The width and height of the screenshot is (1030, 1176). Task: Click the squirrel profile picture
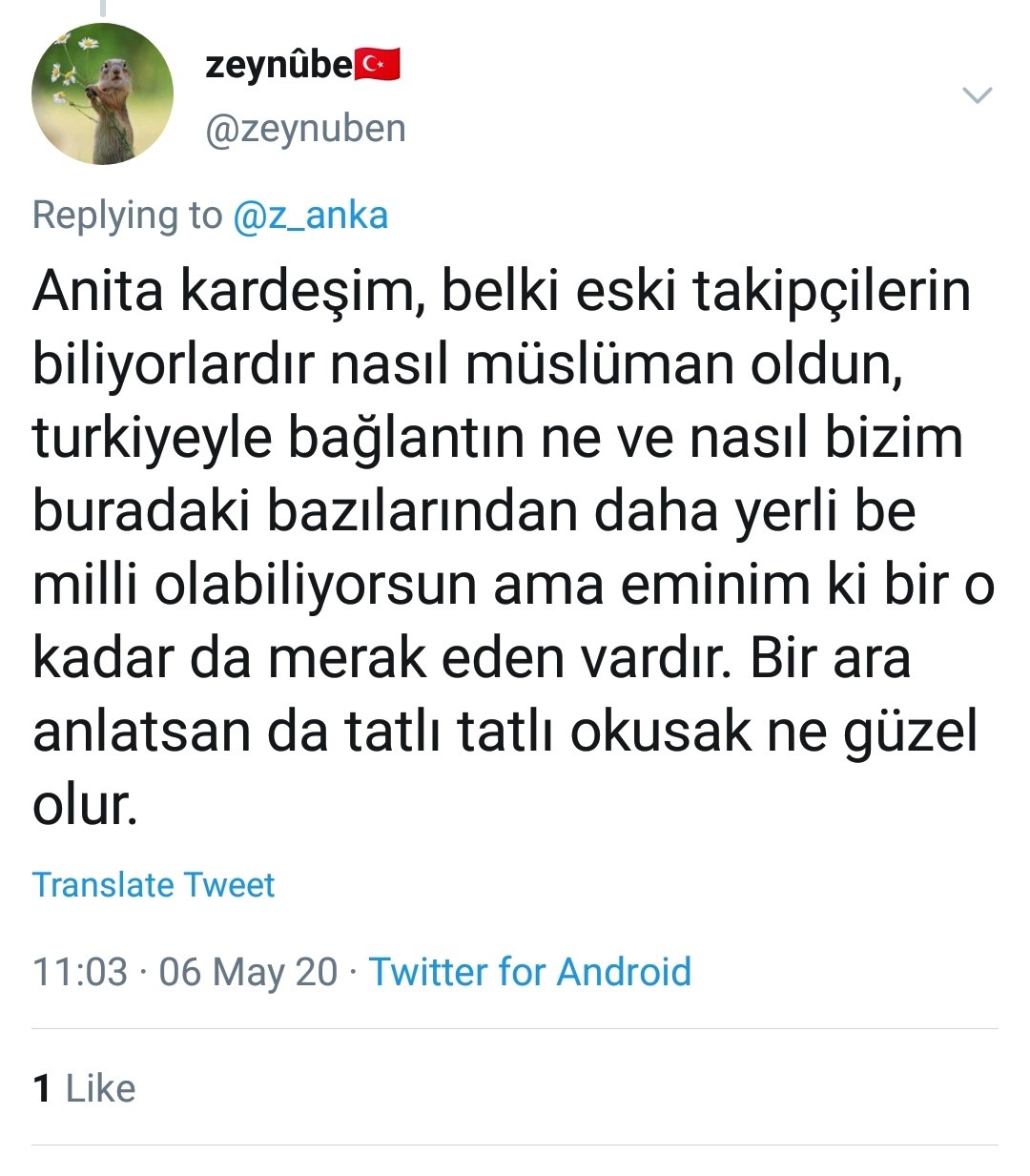coord(103,94)
